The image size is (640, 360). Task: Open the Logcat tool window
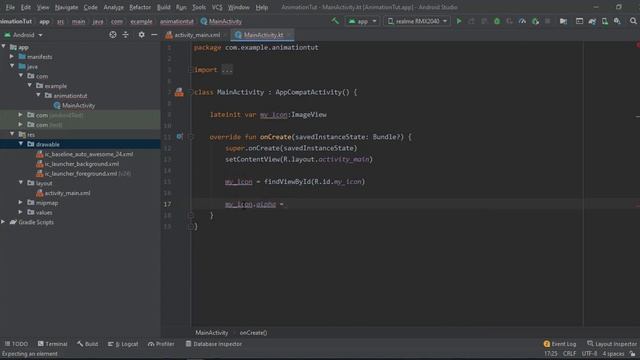(123, 344)
